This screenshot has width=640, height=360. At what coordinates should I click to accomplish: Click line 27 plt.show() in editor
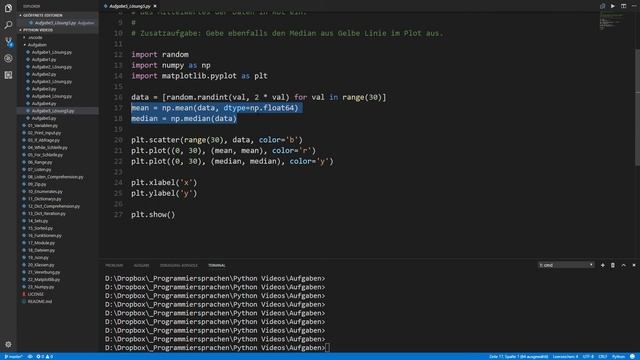coord(153,215)
